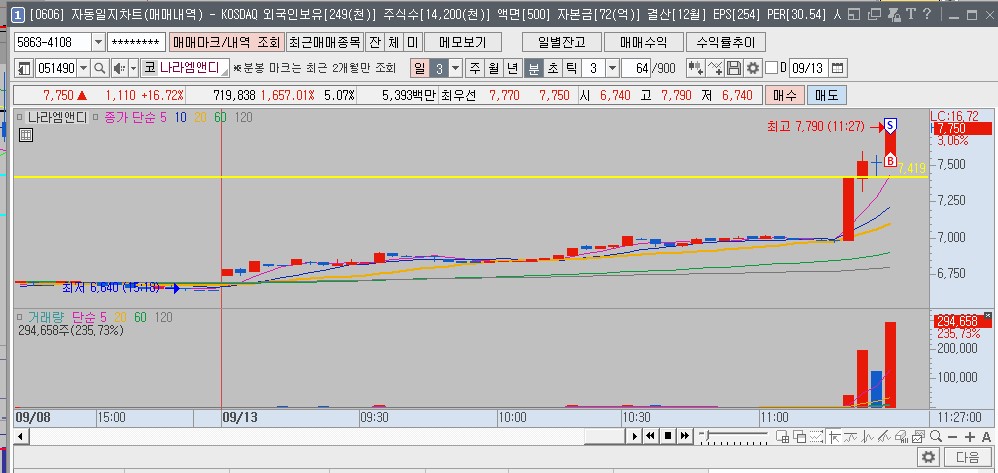Click the pin lock icon in title bar

click(x=894, y=14)
